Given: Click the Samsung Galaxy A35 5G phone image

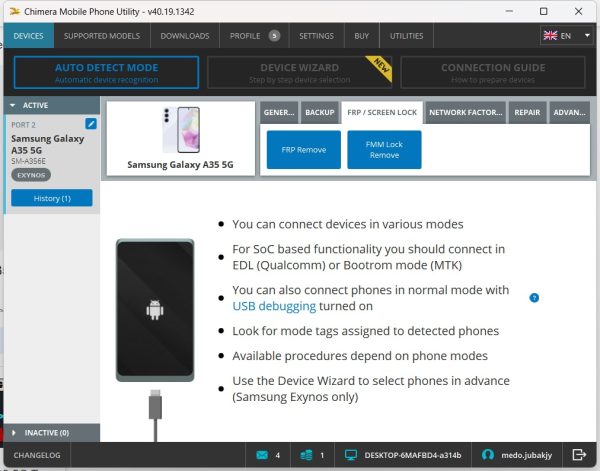Looking at the screenshot, I should 181,130.
